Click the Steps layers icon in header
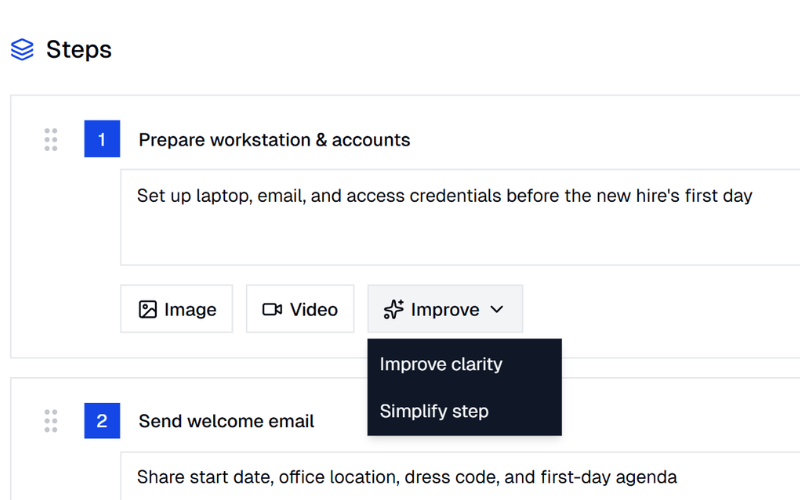This screenshot has height=500, width=800. point(22,49)
